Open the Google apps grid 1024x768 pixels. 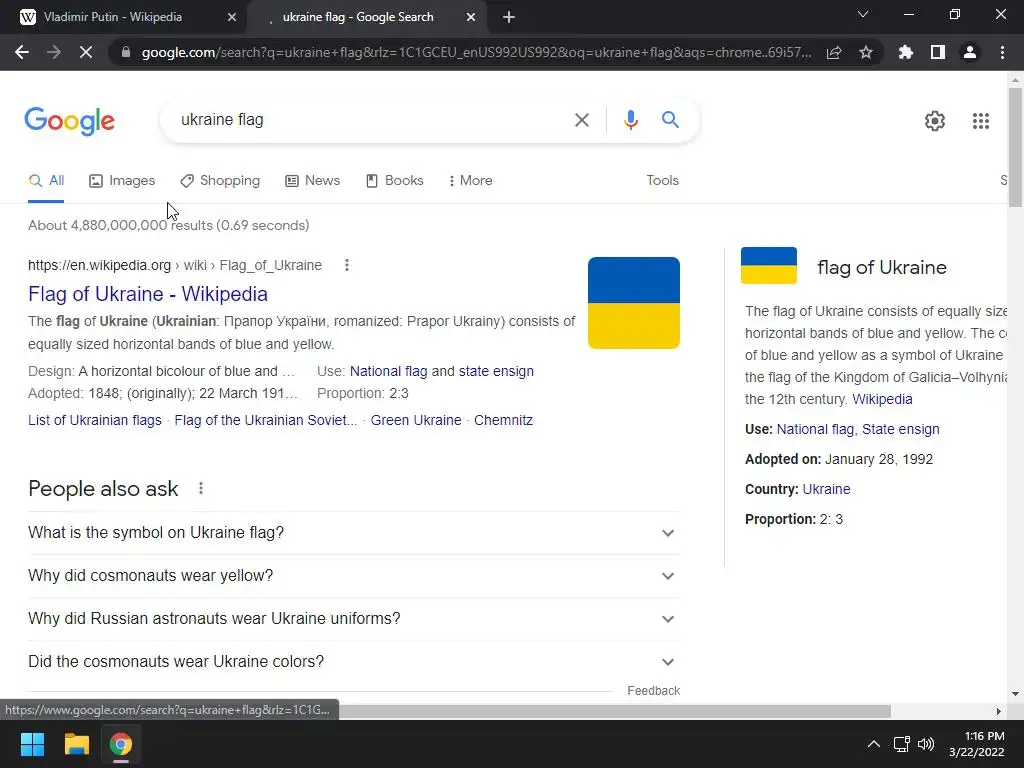pos(980,121)
